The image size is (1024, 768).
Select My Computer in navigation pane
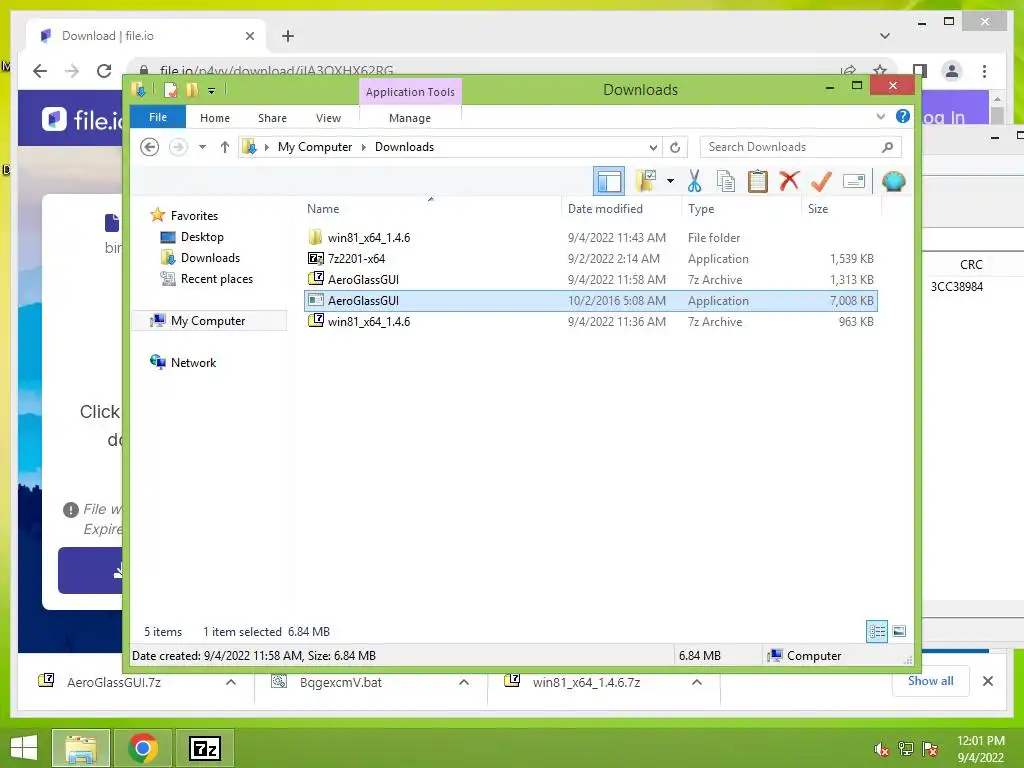[x=208, y=321]
